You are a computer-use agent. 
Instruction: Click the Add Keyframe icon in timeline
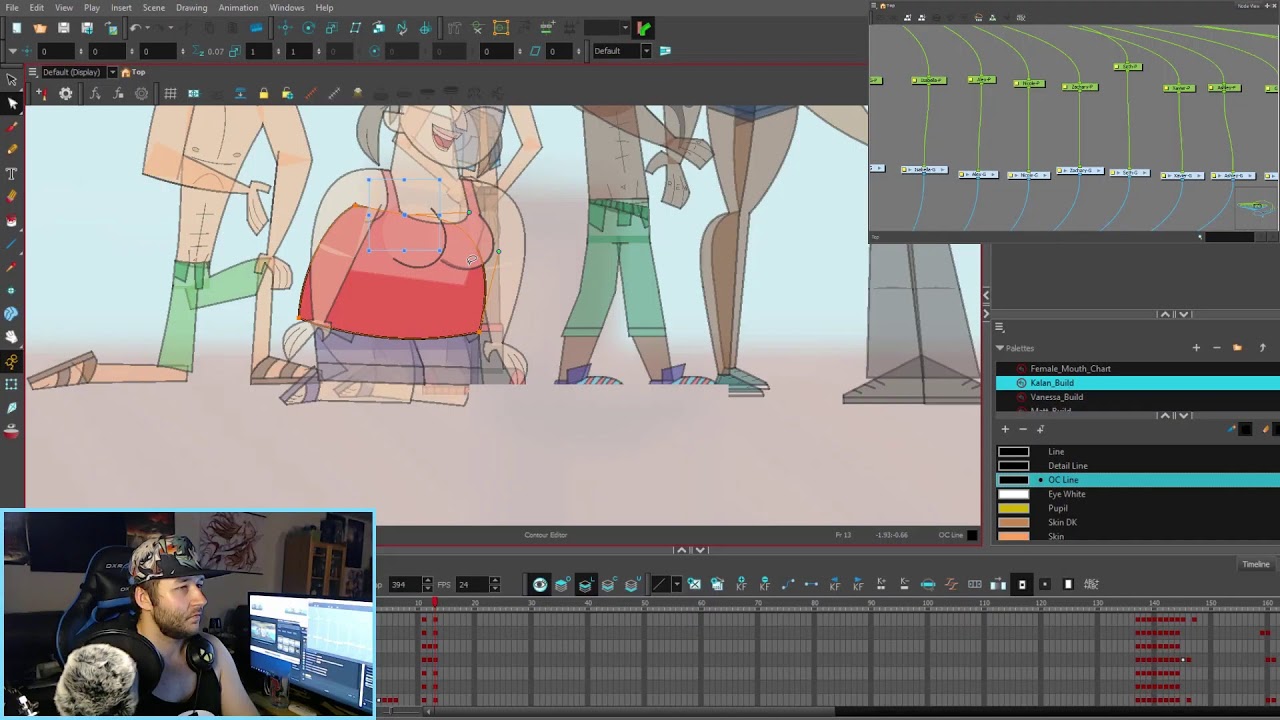(741, 584)
